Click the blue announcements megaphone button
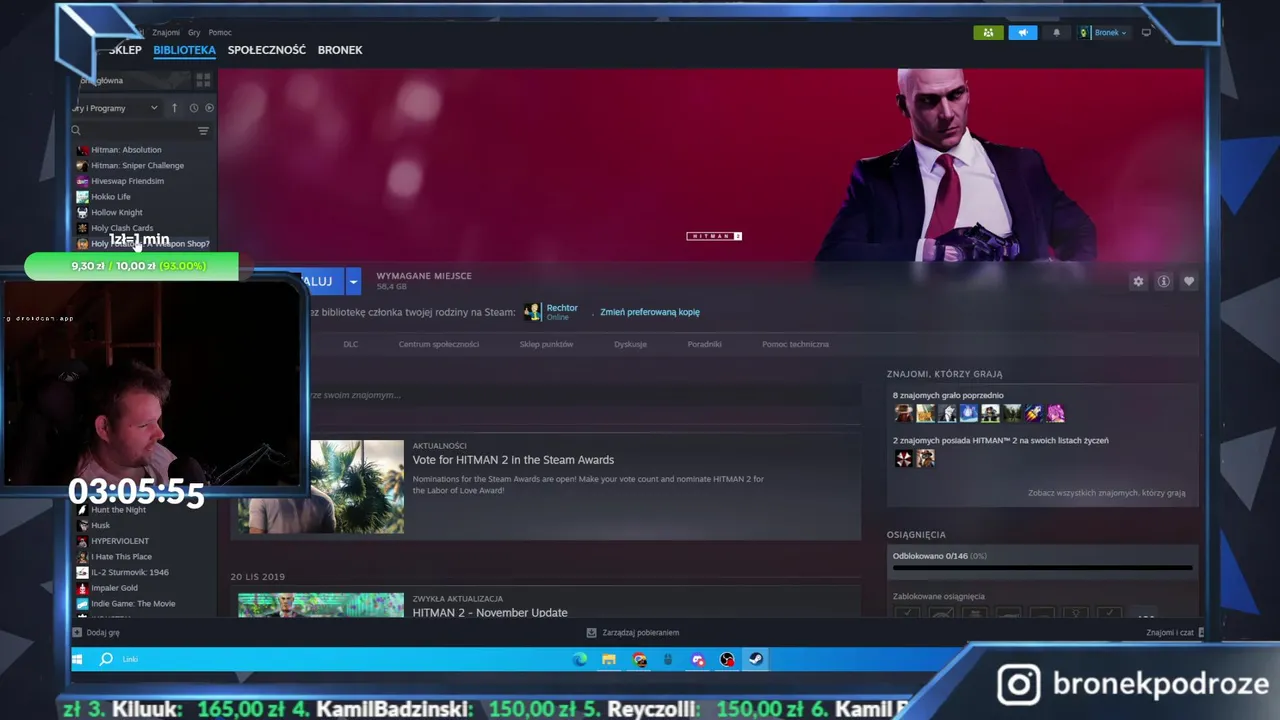Viewport: 1280px width, 720px height. coord(1022,32)
